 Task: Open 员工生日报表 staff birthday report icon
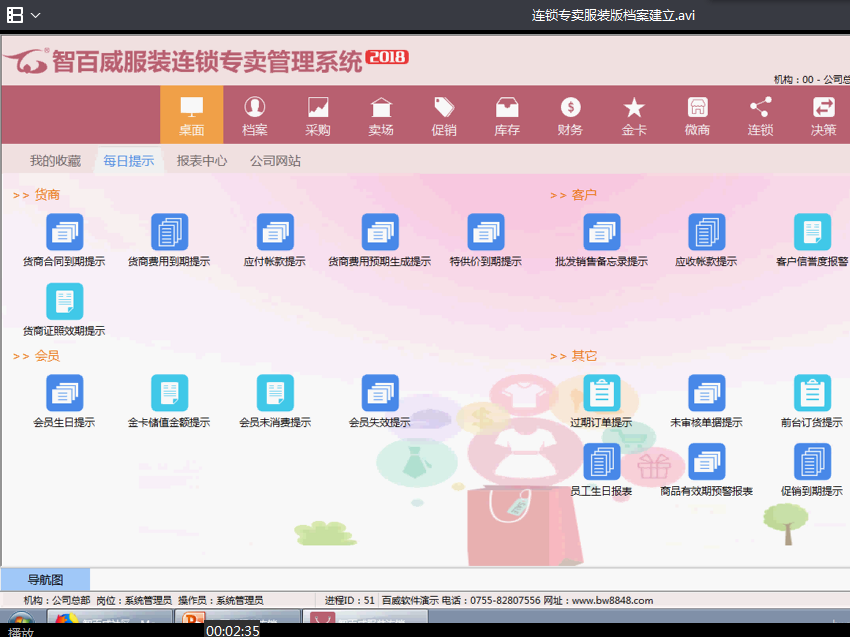[x=601, y=463]
